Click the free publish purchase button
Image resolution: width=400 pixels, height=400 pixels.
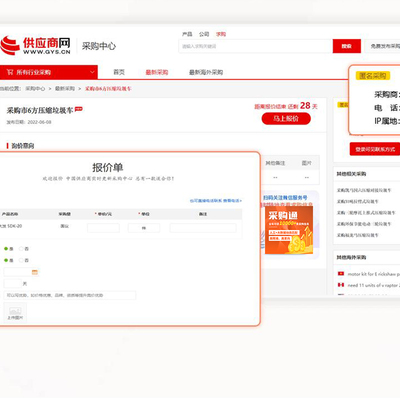(383, 46)
